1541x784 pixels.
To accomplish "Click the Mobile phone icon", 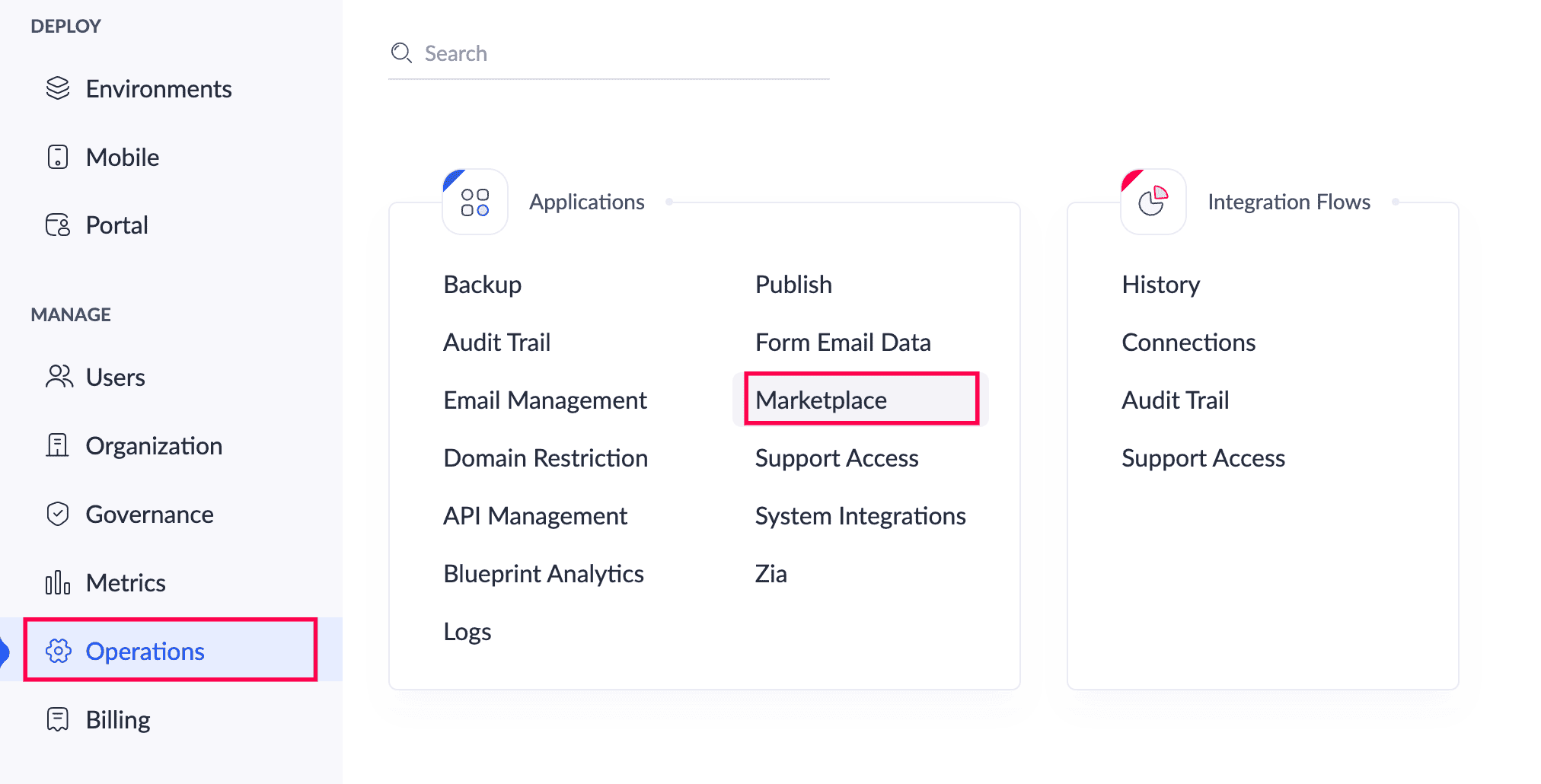I will pos(58,157).
